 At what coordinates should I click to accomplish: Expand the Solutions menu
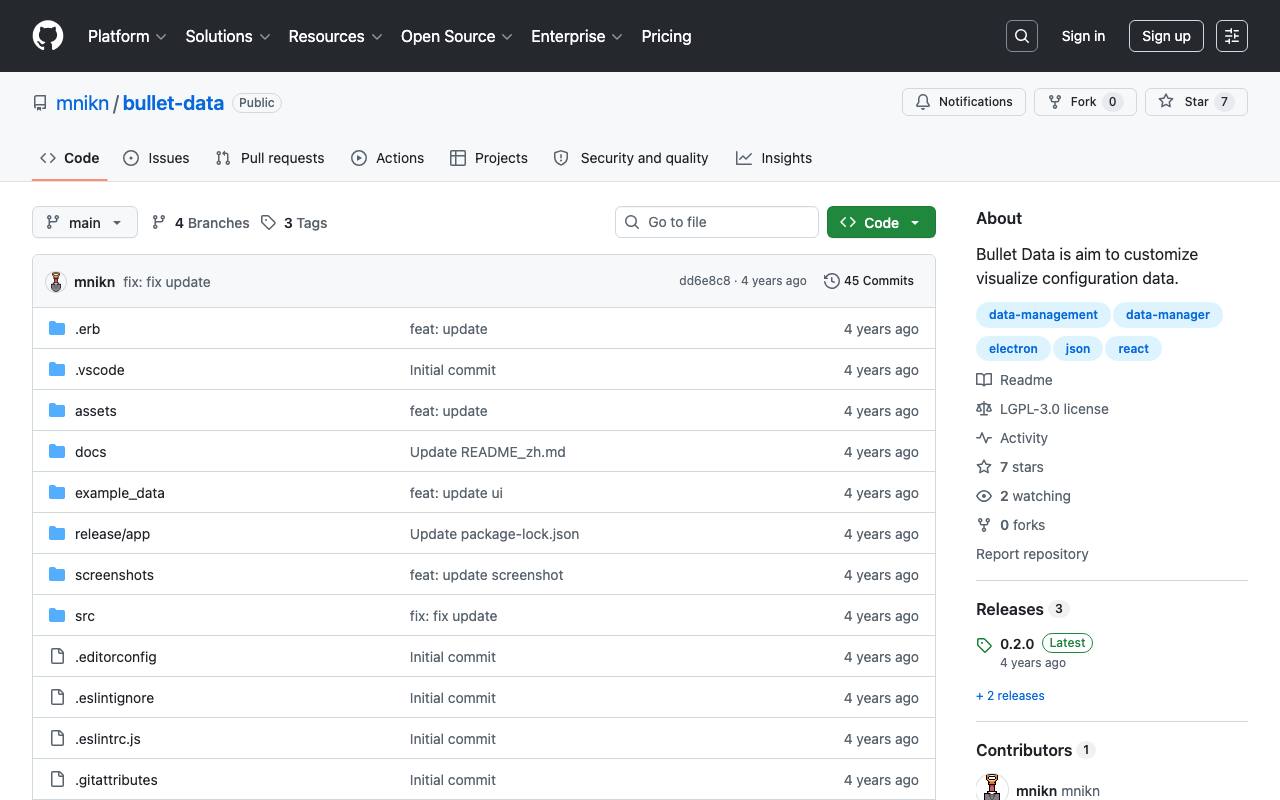point(228,36)
